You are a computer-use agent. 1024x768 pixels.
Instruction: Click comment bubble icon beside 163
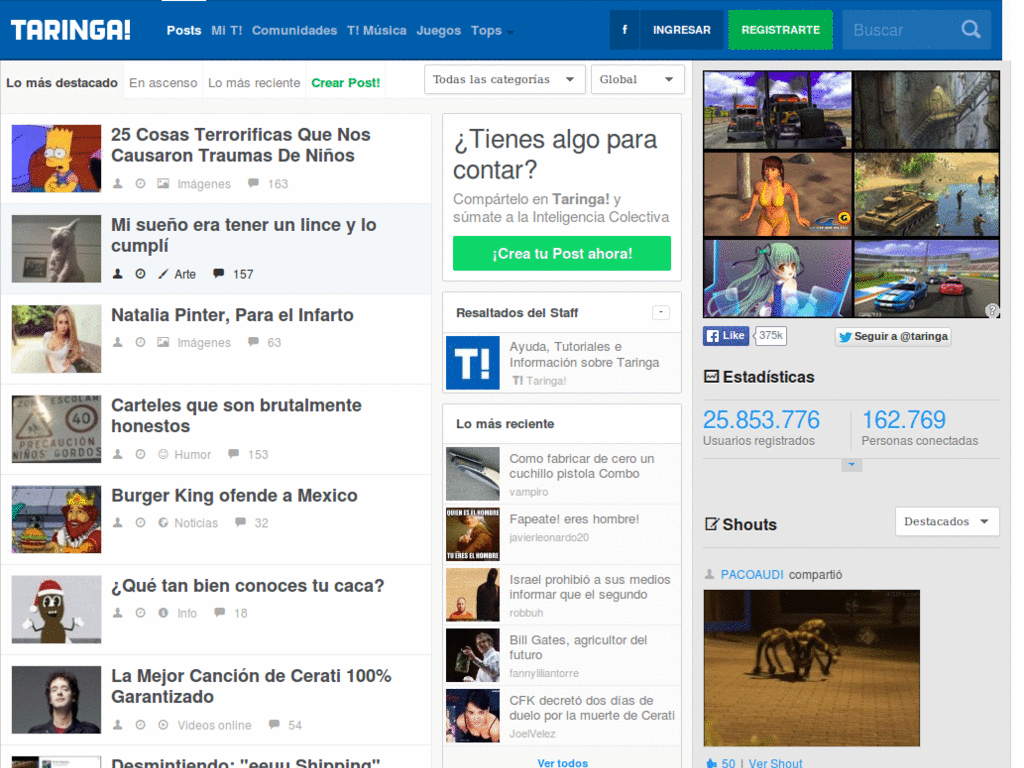click(253, 184)
